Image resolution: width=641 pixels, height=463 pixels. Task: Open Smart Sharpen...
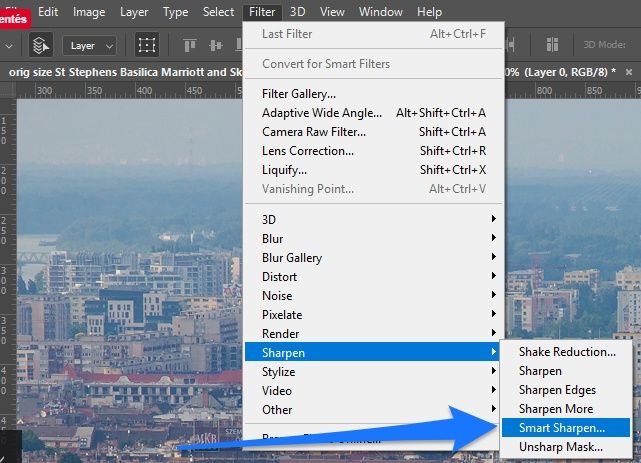point(566,428)
